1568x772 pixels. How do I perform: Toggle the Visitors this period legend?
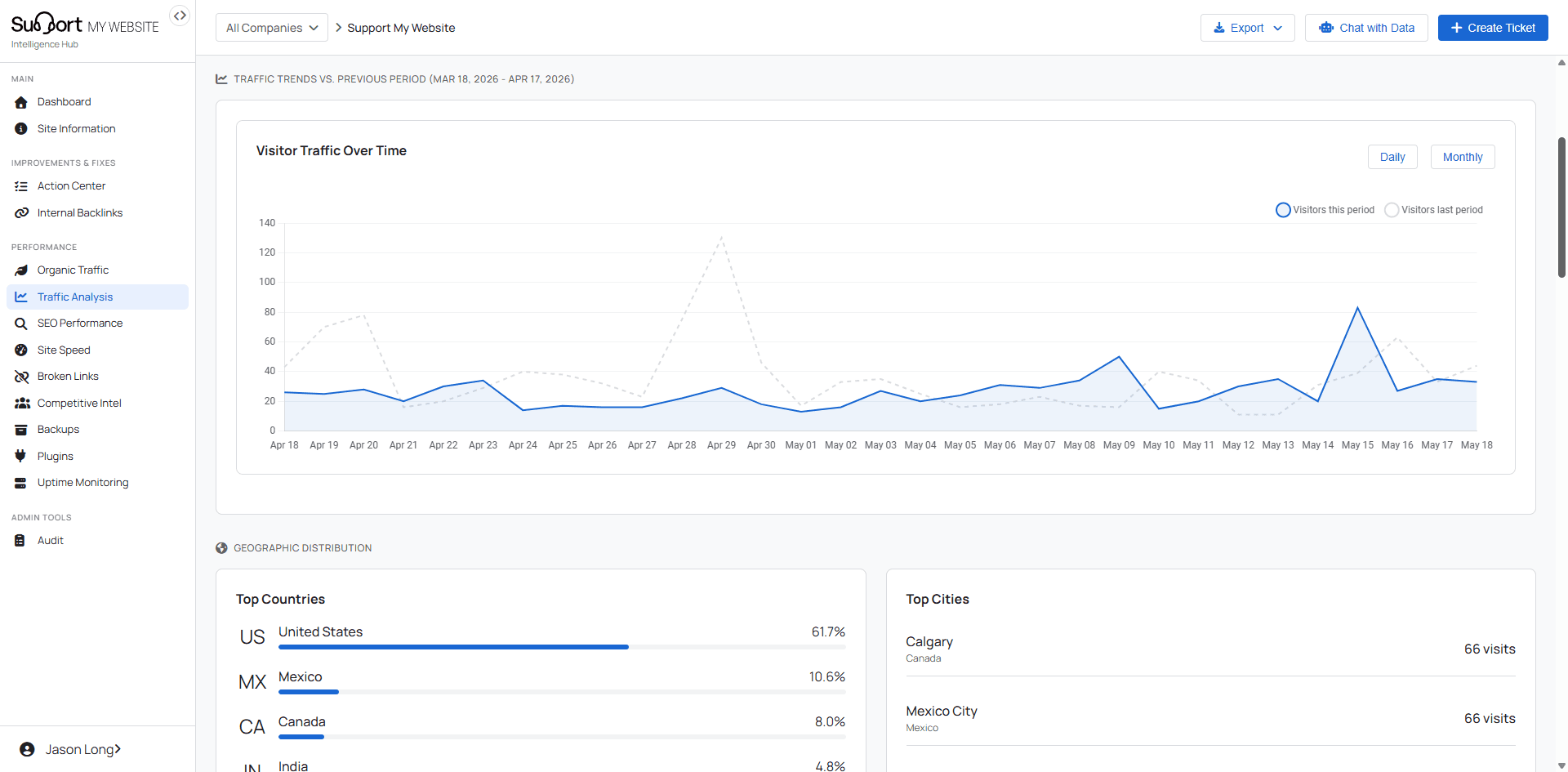click(x=1325, y=210)
